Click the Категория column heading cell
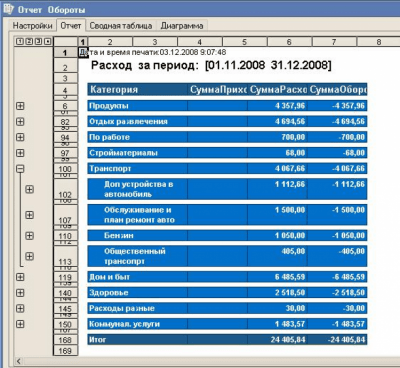Screen dimensions: 400x368 click(x=138, y=89)
